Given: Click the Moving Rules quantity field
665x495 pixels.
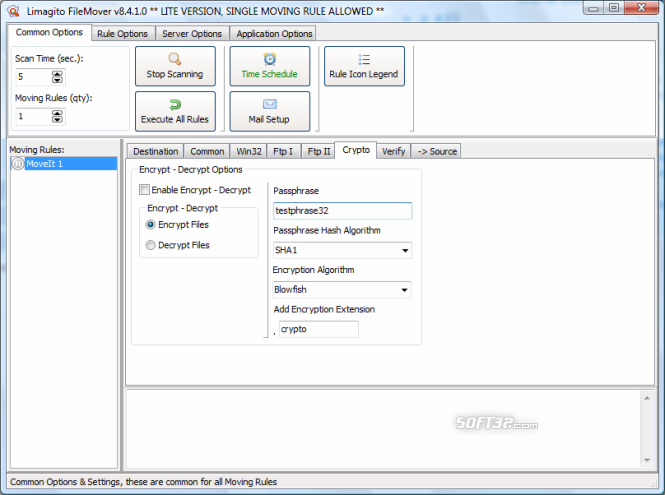Looking at the screenshot, I should 34,116.
